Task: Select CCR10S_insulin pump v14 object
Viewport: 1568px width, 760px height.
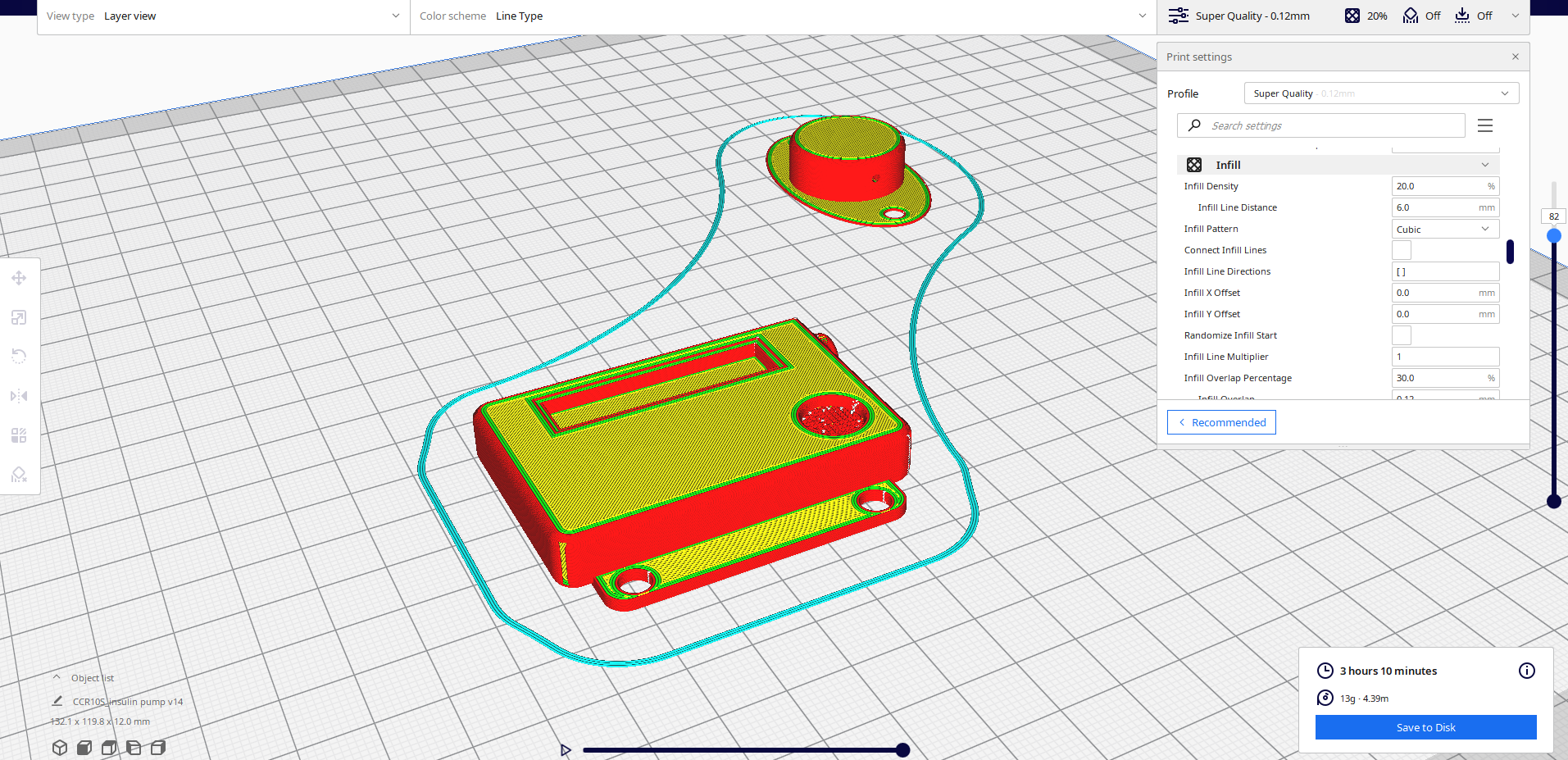Action: 128,702
